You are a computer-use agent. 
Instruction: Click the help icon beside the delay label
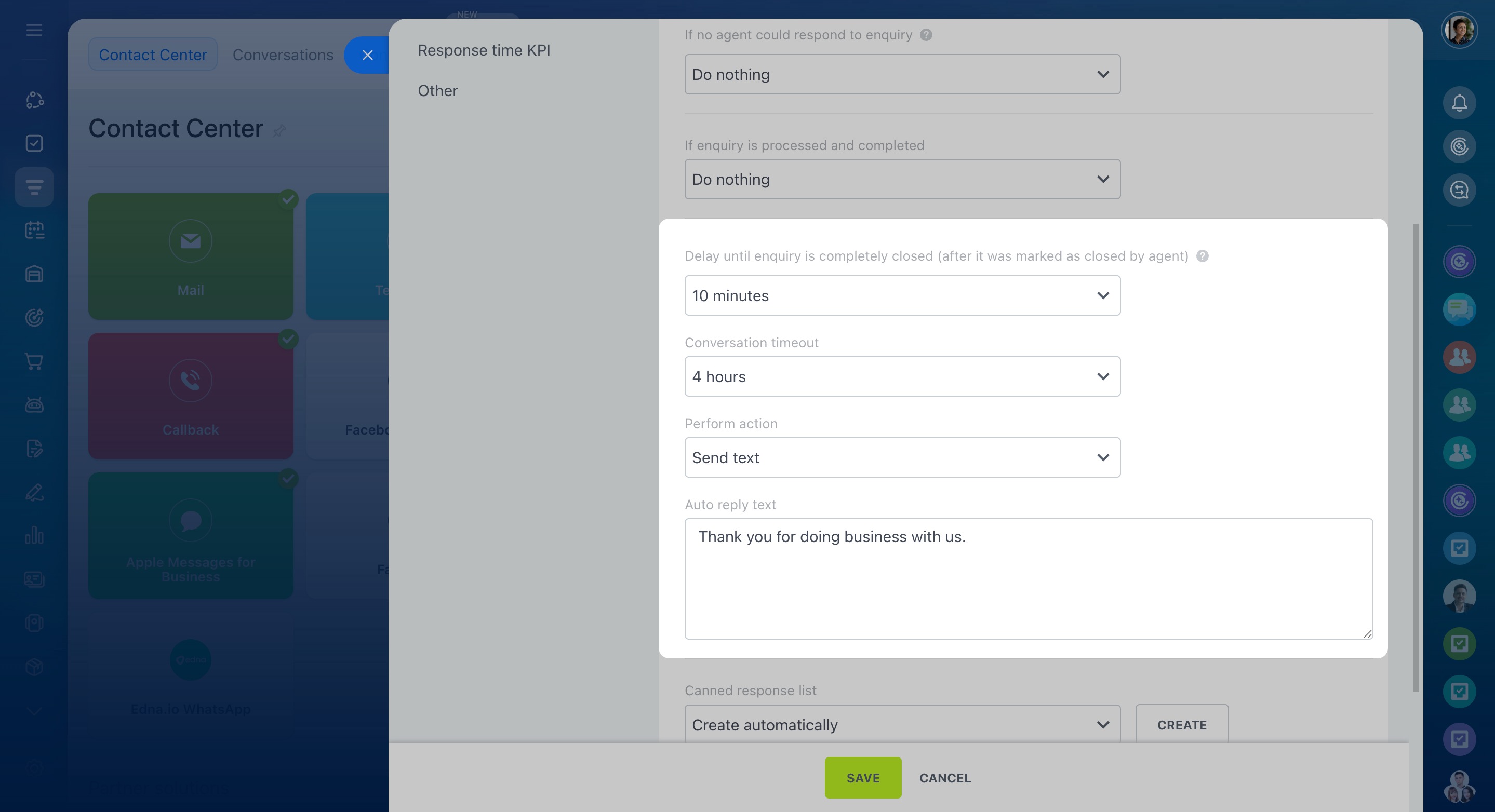(x=1203, y=256)
